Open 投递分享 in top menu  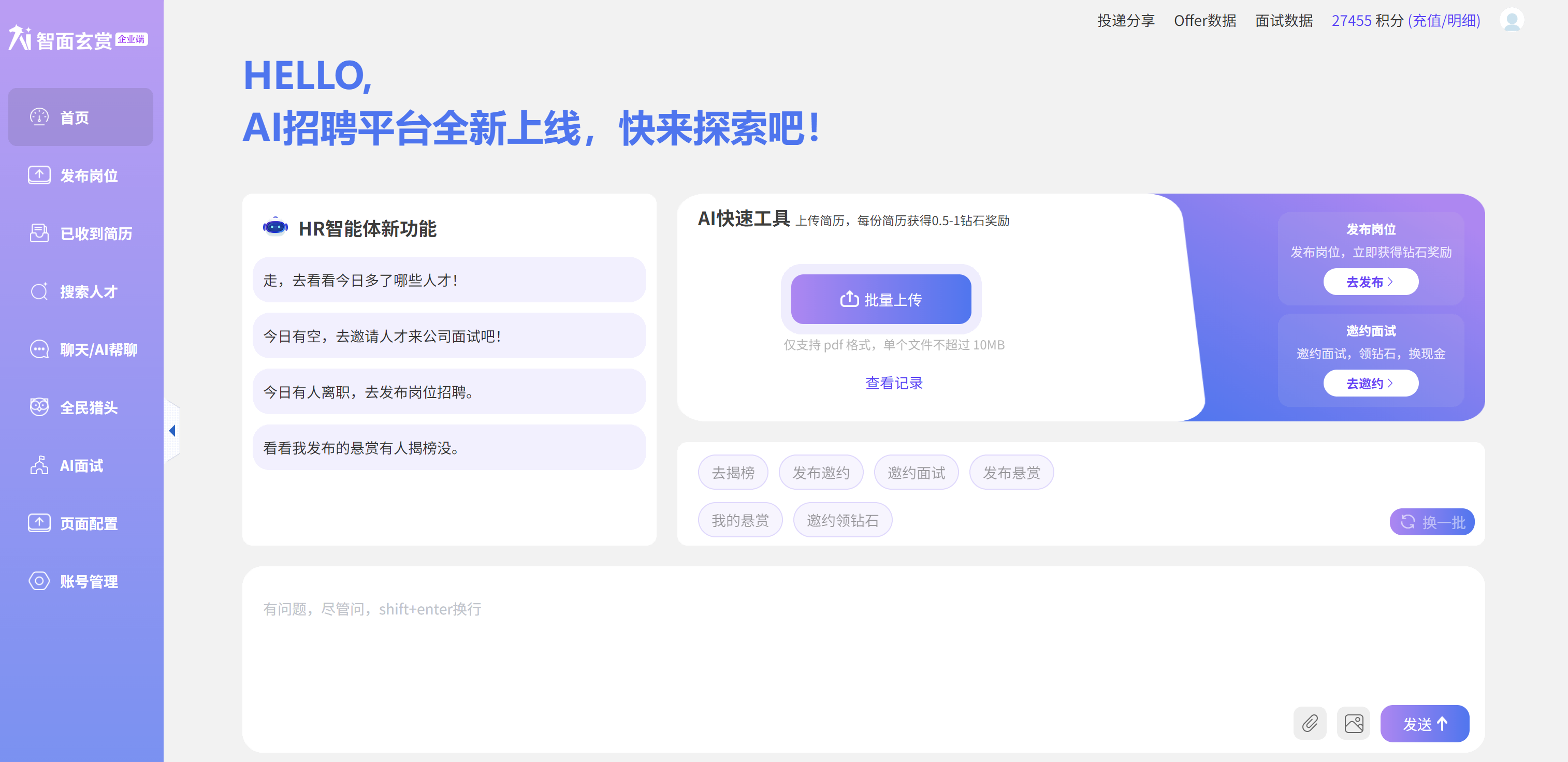click(1125, 21)
